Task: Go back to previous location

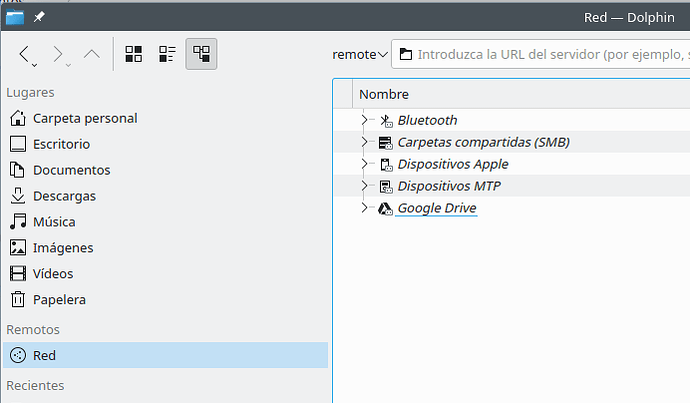Action: coord(26,54)
